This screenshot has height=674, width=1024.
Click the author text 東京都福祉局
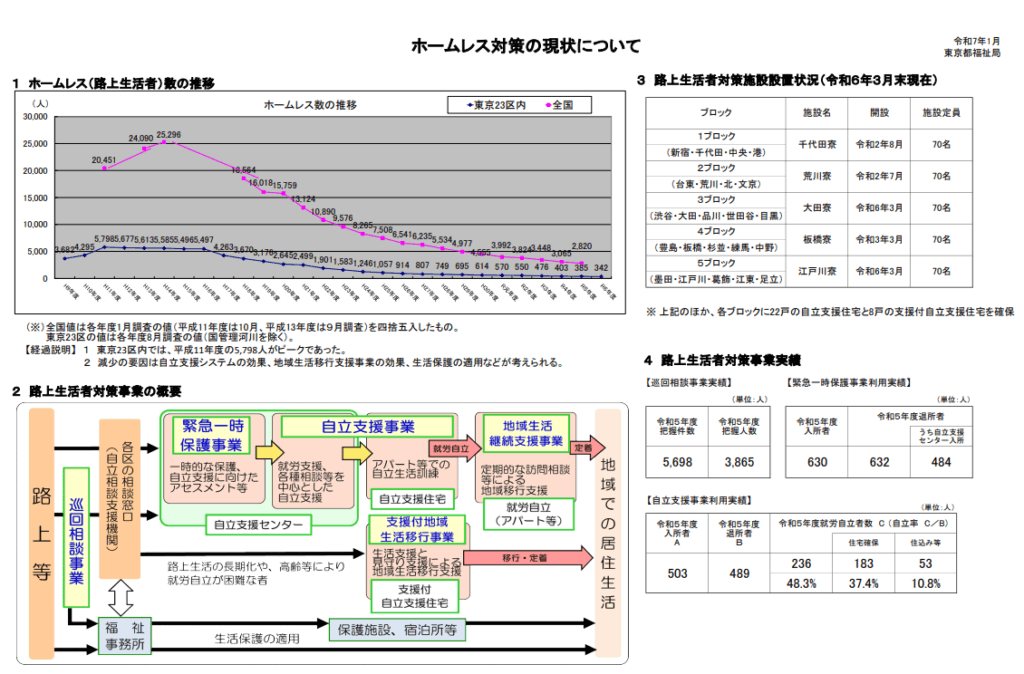(972, 53)
